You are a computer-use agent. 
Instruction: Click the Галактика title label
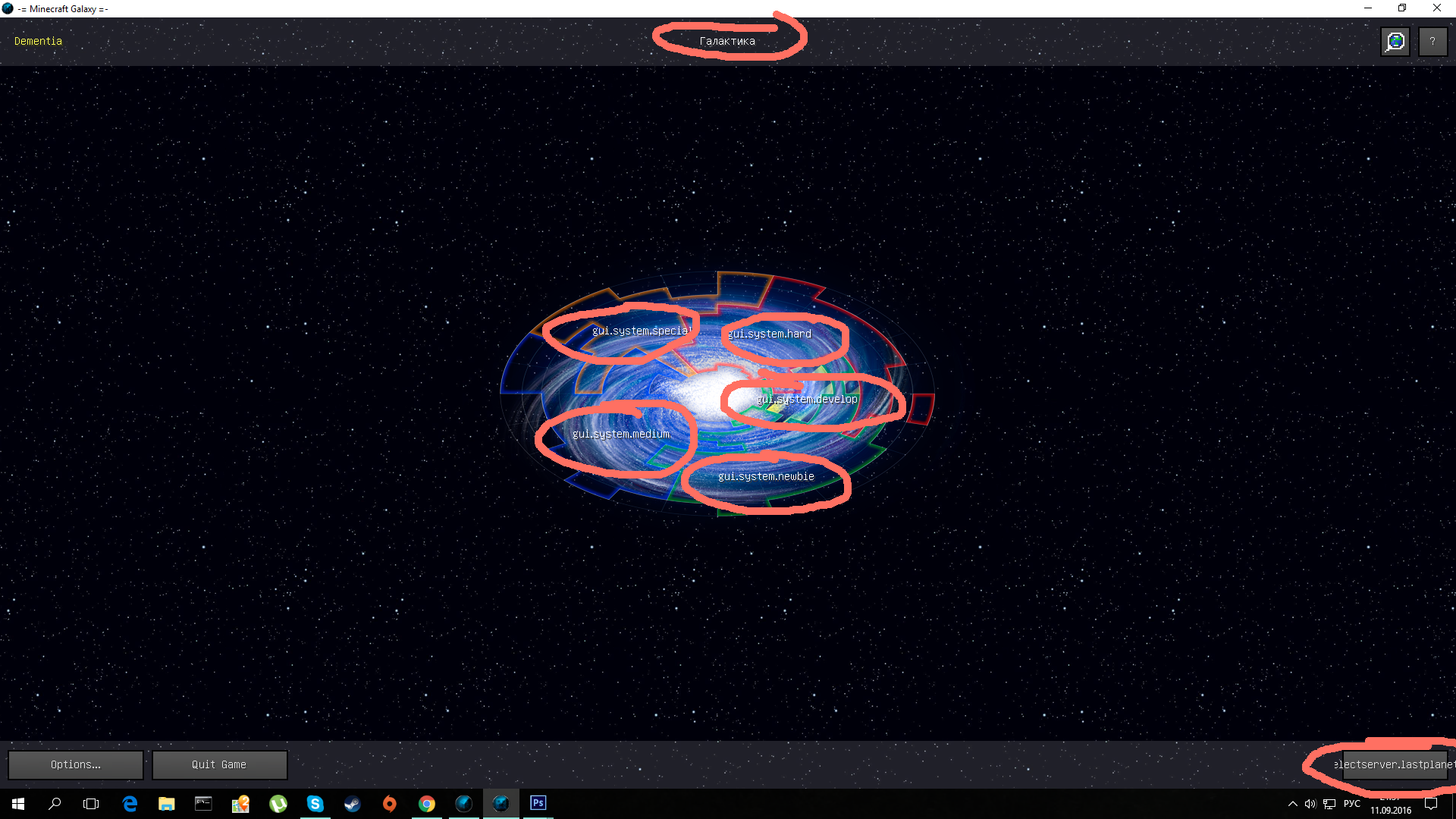pos(727,42)
